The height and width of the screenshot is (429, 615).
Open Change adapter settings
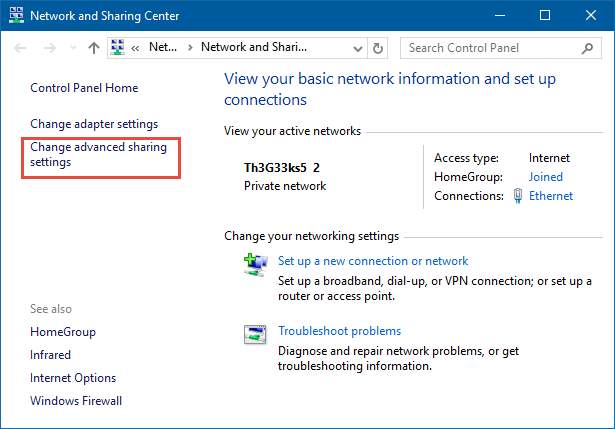point(94,124)
